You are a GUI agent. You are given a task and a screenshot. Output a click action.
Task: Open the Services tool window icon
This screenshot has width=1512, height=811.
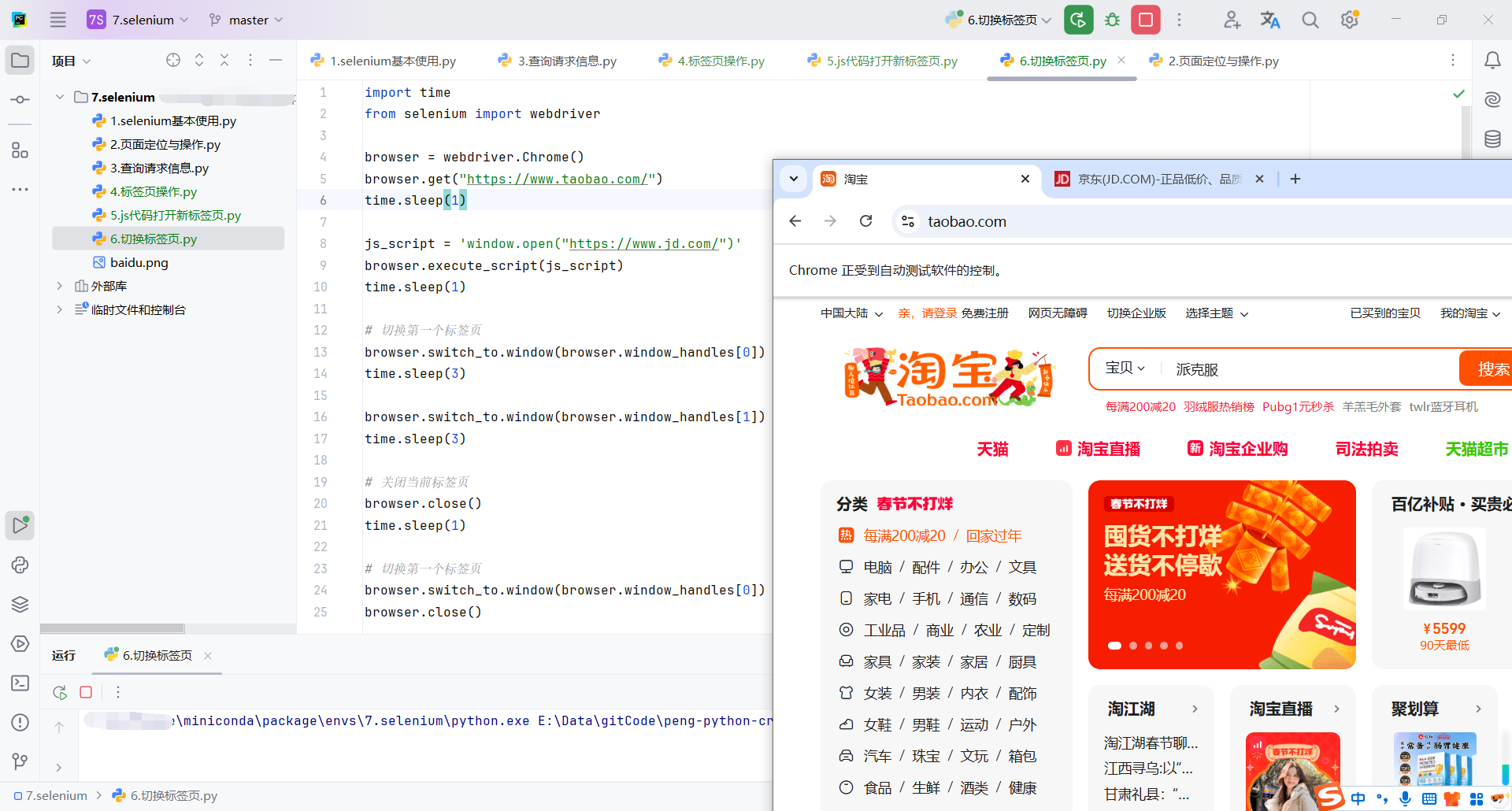(20, 643)
